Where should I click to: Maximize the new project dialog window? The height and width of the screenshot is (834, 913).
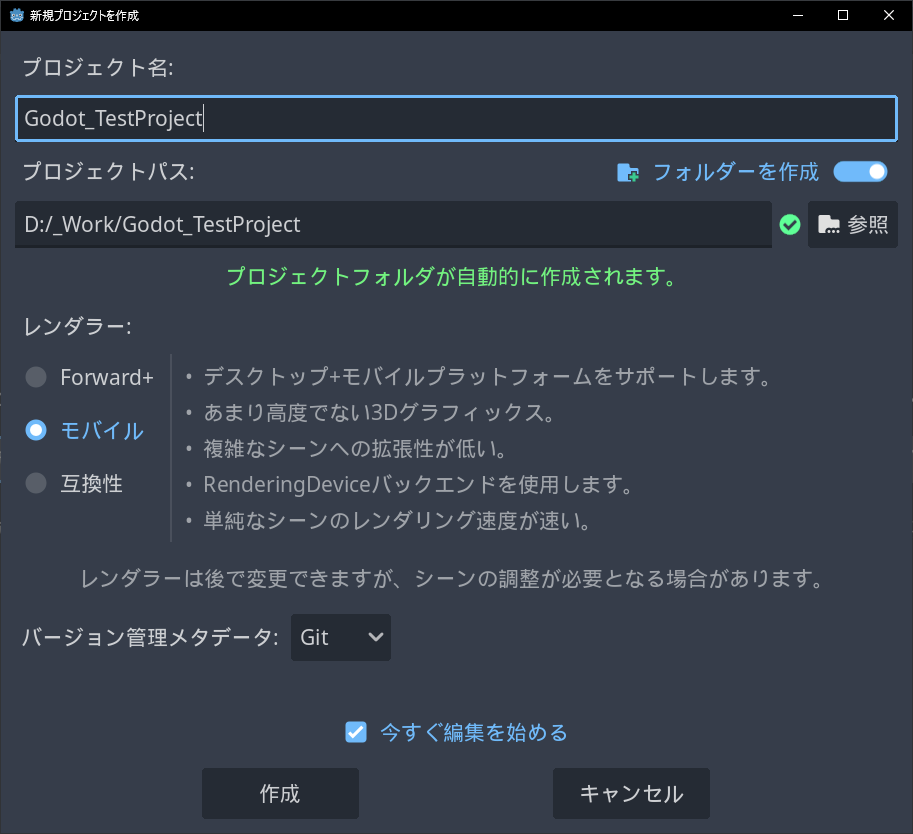pos(843,16)
